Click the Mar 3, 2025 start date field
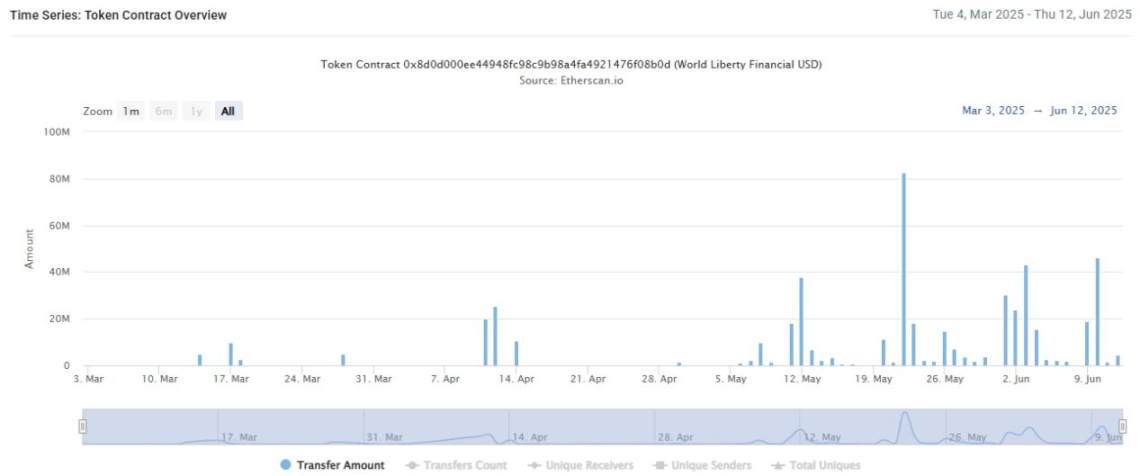Viewport: 1140px width, 476px height. (x=993, y=111)
